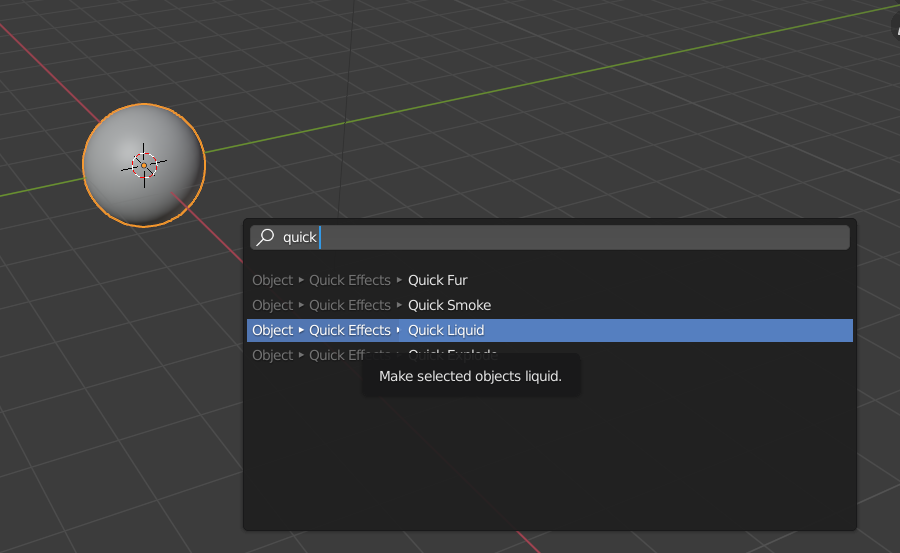
Task: Click the arrow before Quick Fur
Action: click(400, 280)
